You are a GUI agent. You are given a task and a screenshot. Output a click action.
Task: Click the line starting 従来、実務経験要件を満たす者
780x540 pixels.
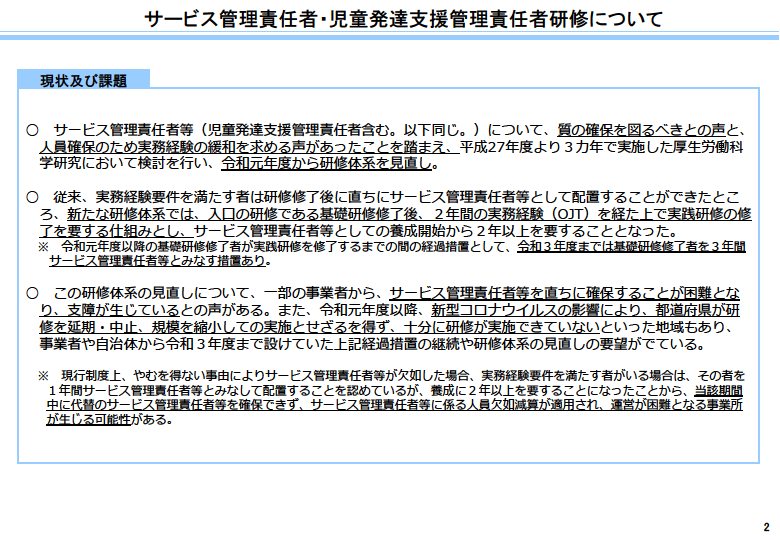pyautogui.click(x=396, y=197)
